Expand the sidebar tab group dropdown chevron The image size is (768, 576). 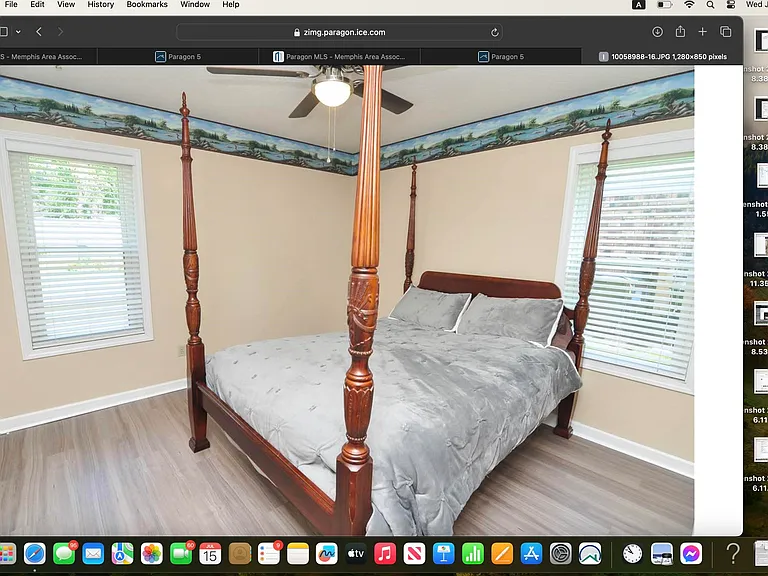pos(18,32)
